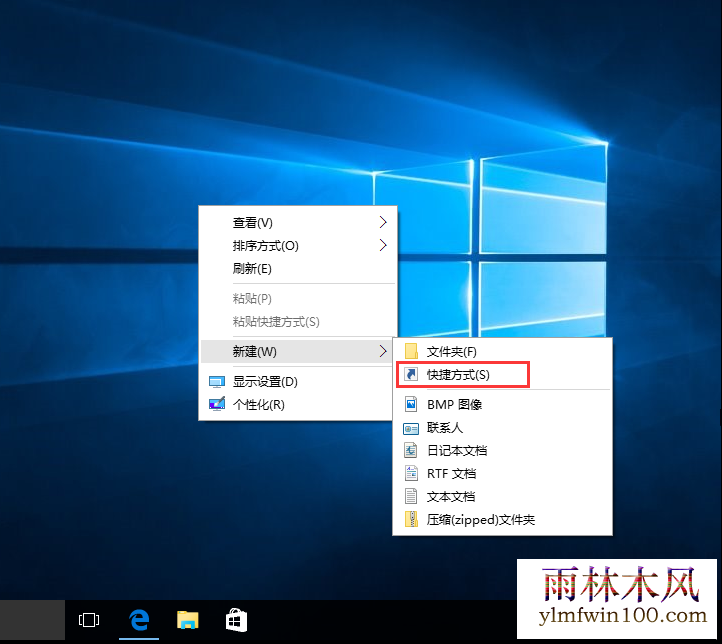Open the 新建(W) menu entry
The image size is (722, 644).
[297, 351]
